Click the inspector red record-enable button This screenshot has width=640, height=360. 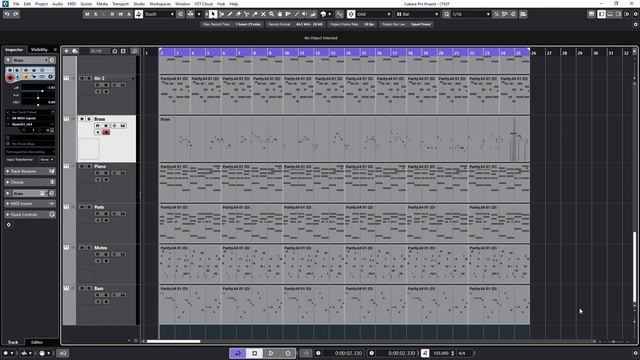tap(10, 78)
